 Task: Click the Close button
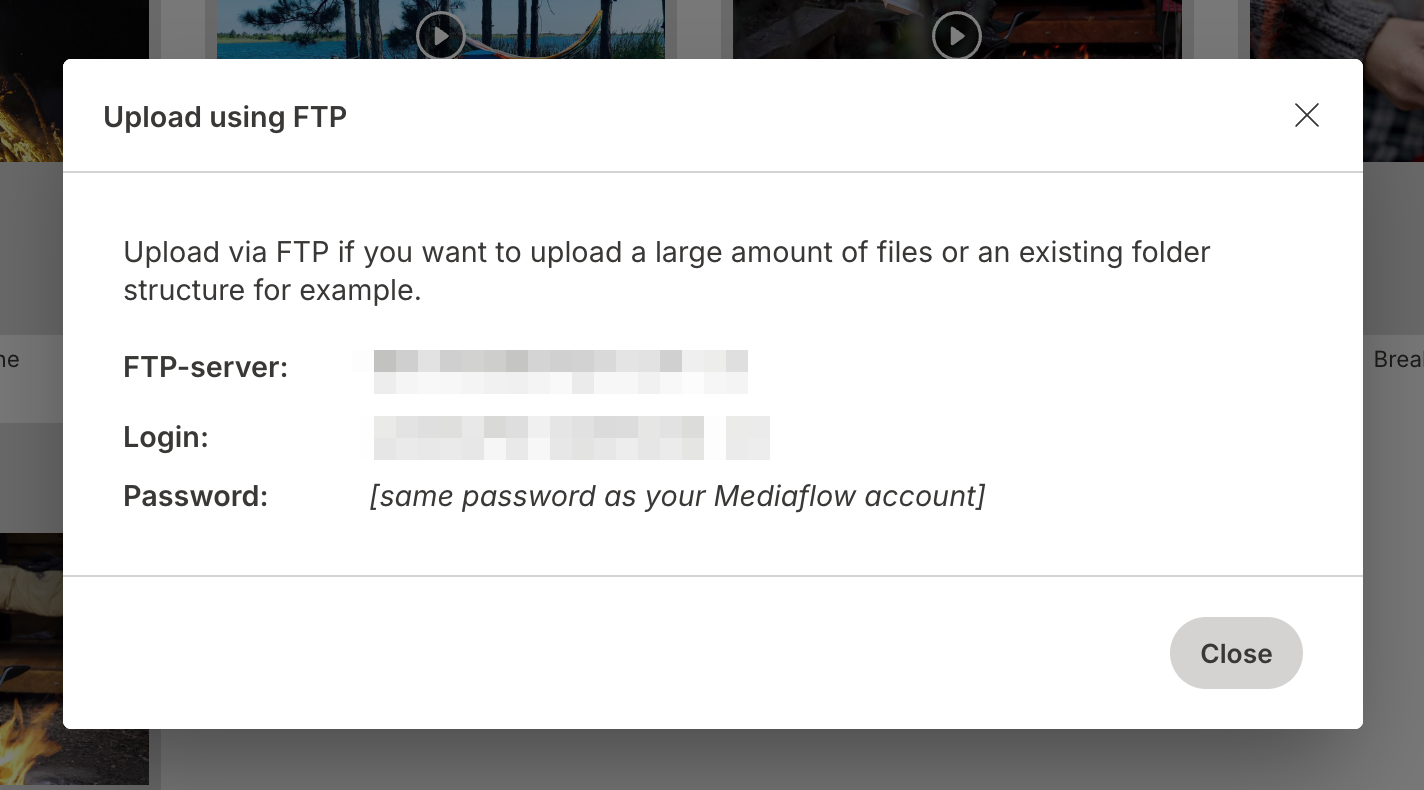tap(1236, 653)
